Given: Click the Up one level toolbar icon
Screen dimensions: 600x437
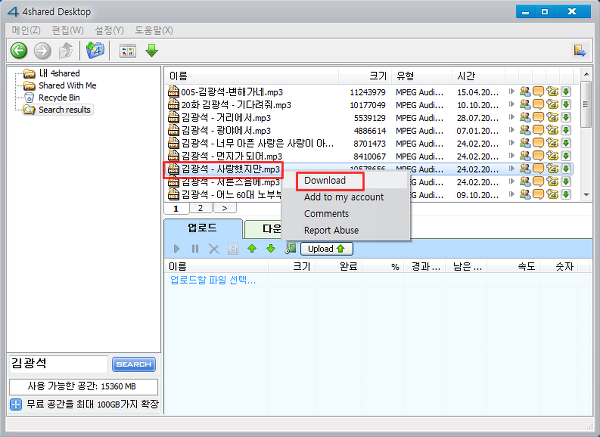Looking at the screenshot, I should pyautogui.click(x=66, y=51).
